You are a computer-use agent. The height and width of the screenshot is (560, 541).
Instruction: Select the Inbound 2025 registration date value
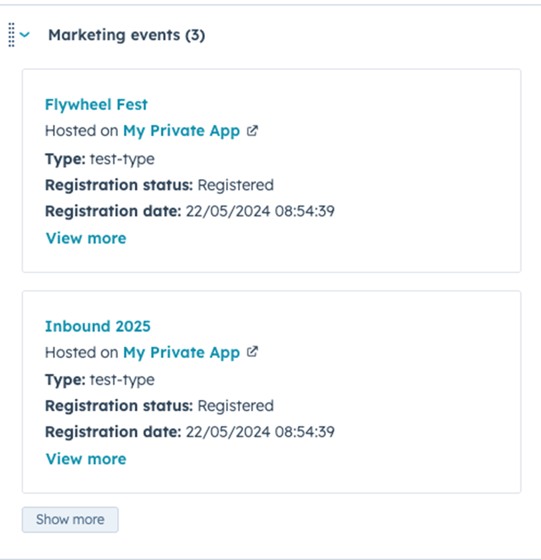pyautogui.click(x=260, y=432)
